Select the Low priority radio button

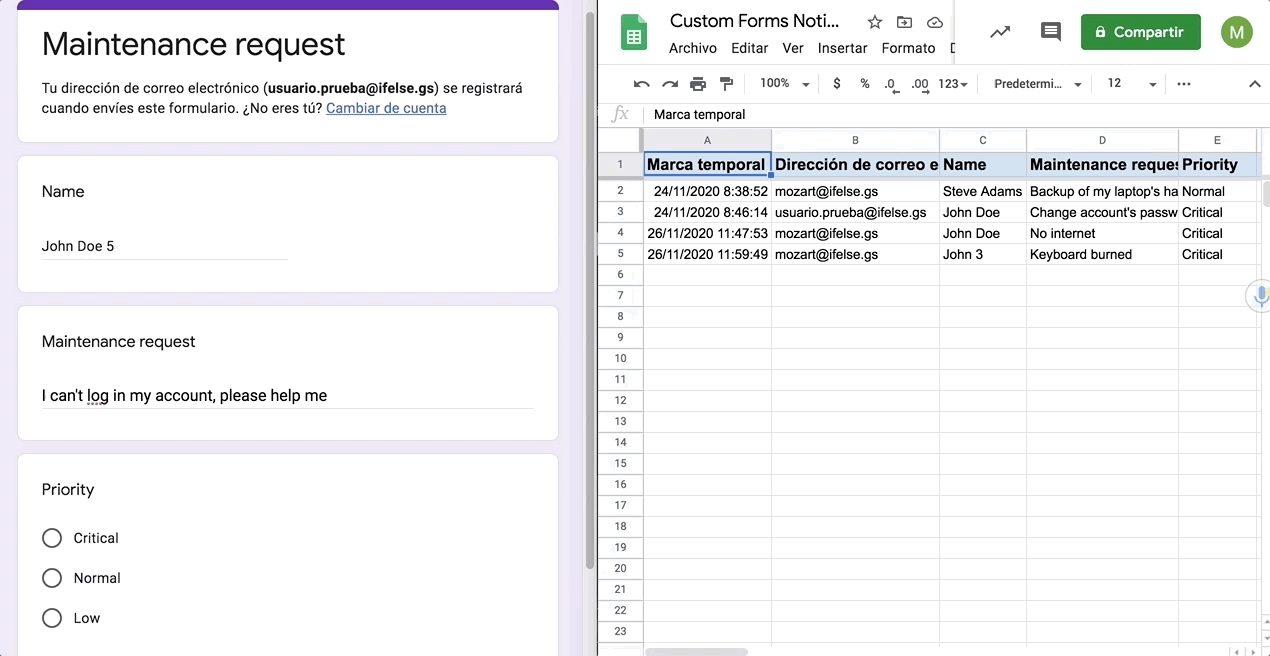(52, 618)
